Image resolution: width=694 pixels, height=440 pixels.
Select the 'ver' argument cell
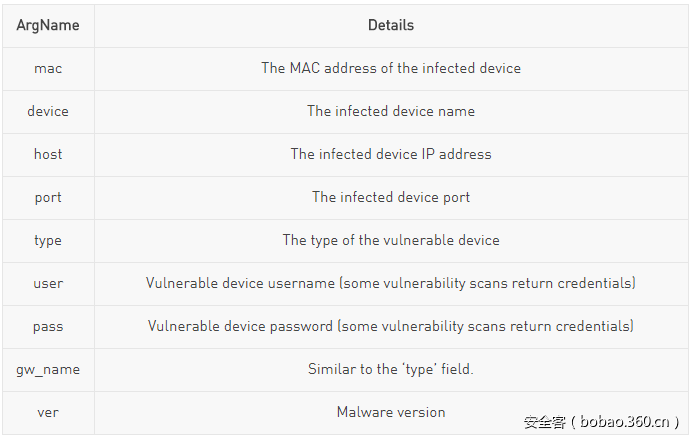click(x=48, y=412)
